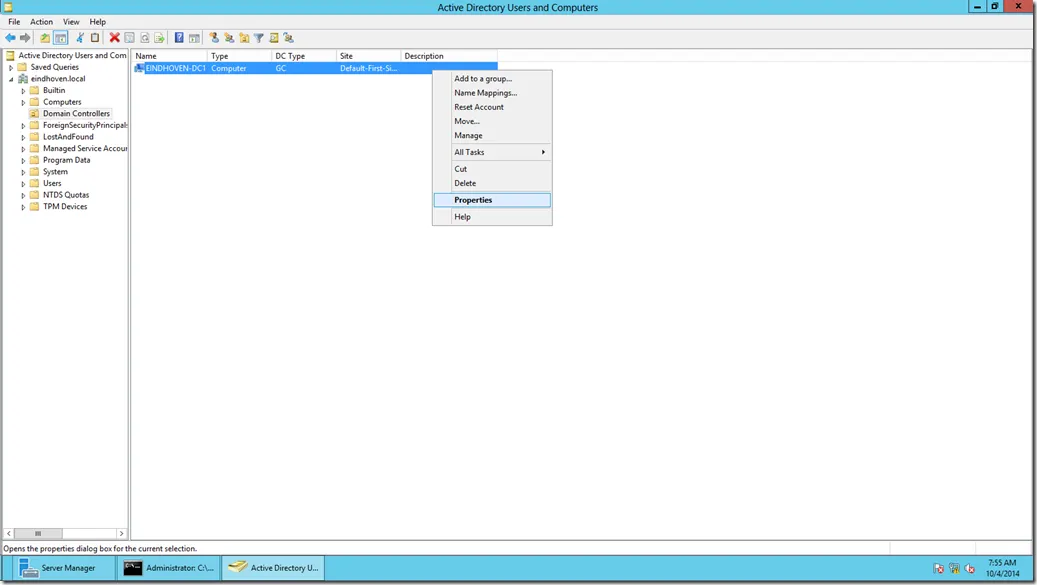Open the Action menu
The image size is (1037, 585).
coord(41,22)
